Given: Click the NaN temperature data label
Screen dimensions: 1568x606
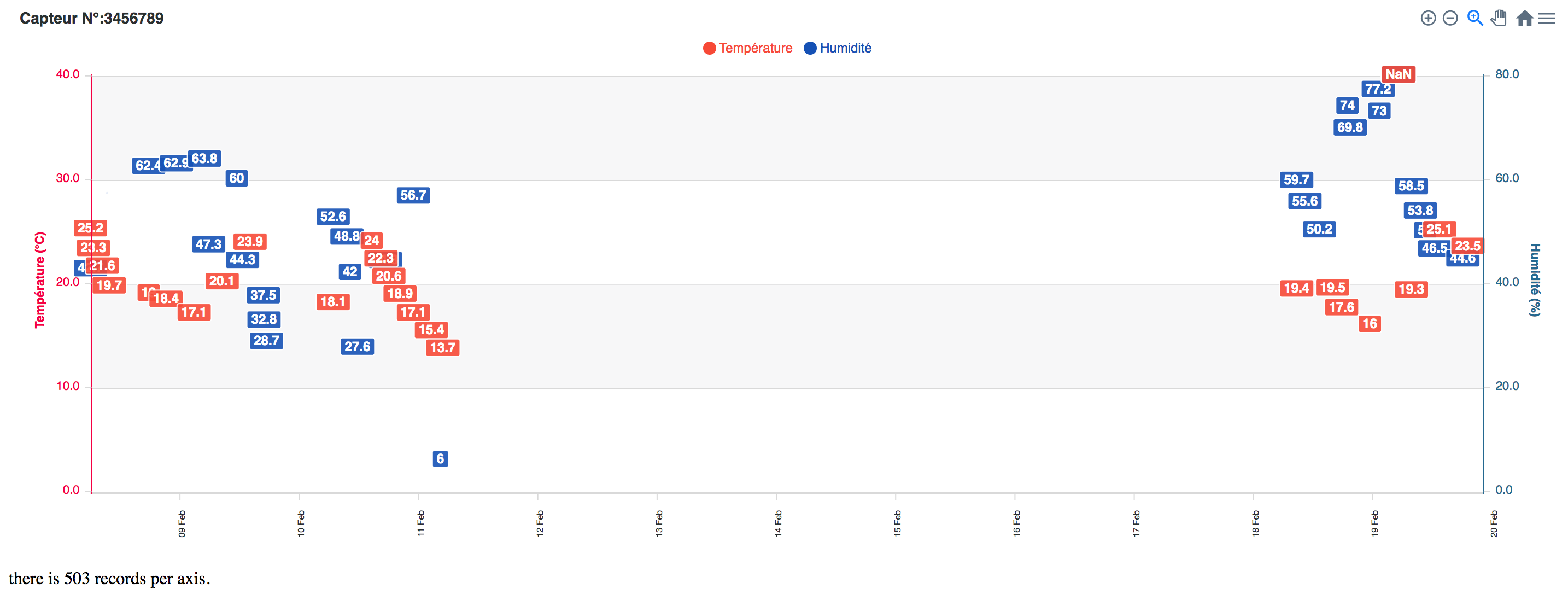Looking at the screenshot, I should [1400, 74].
